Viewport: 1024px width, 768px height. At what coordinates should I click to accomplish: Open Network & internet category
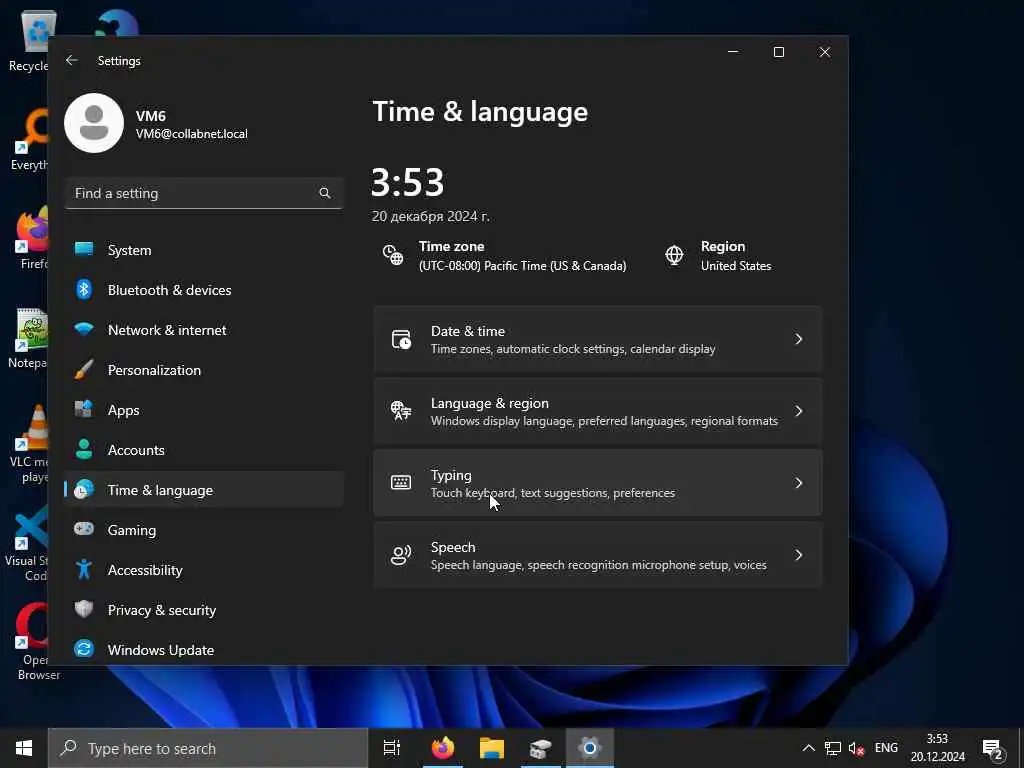click(204, 330)
